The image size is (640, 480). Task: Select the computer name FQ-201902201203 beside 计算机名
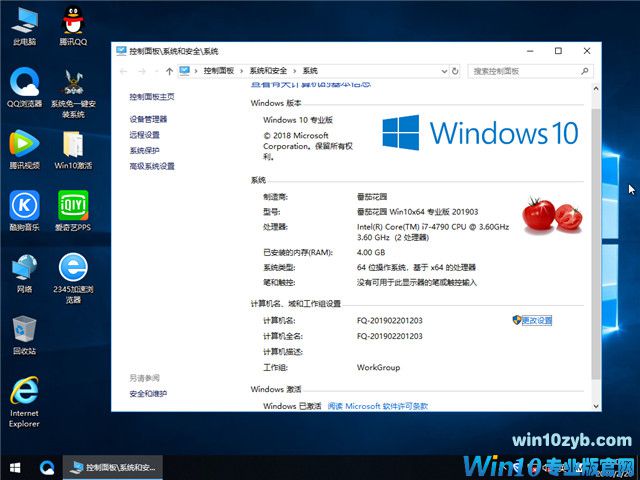[390, 320]
